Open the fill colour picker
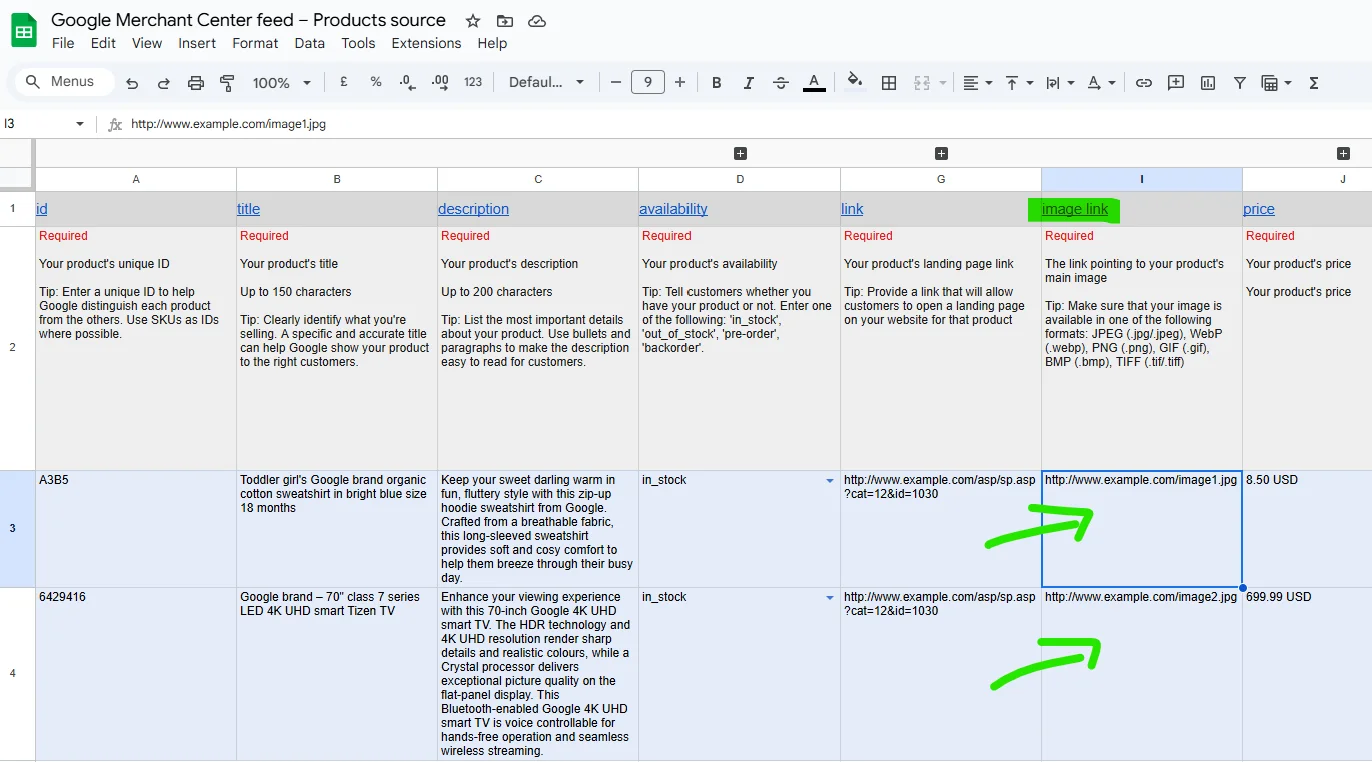This screenshot has width=1372, height=762. point(855,82)
